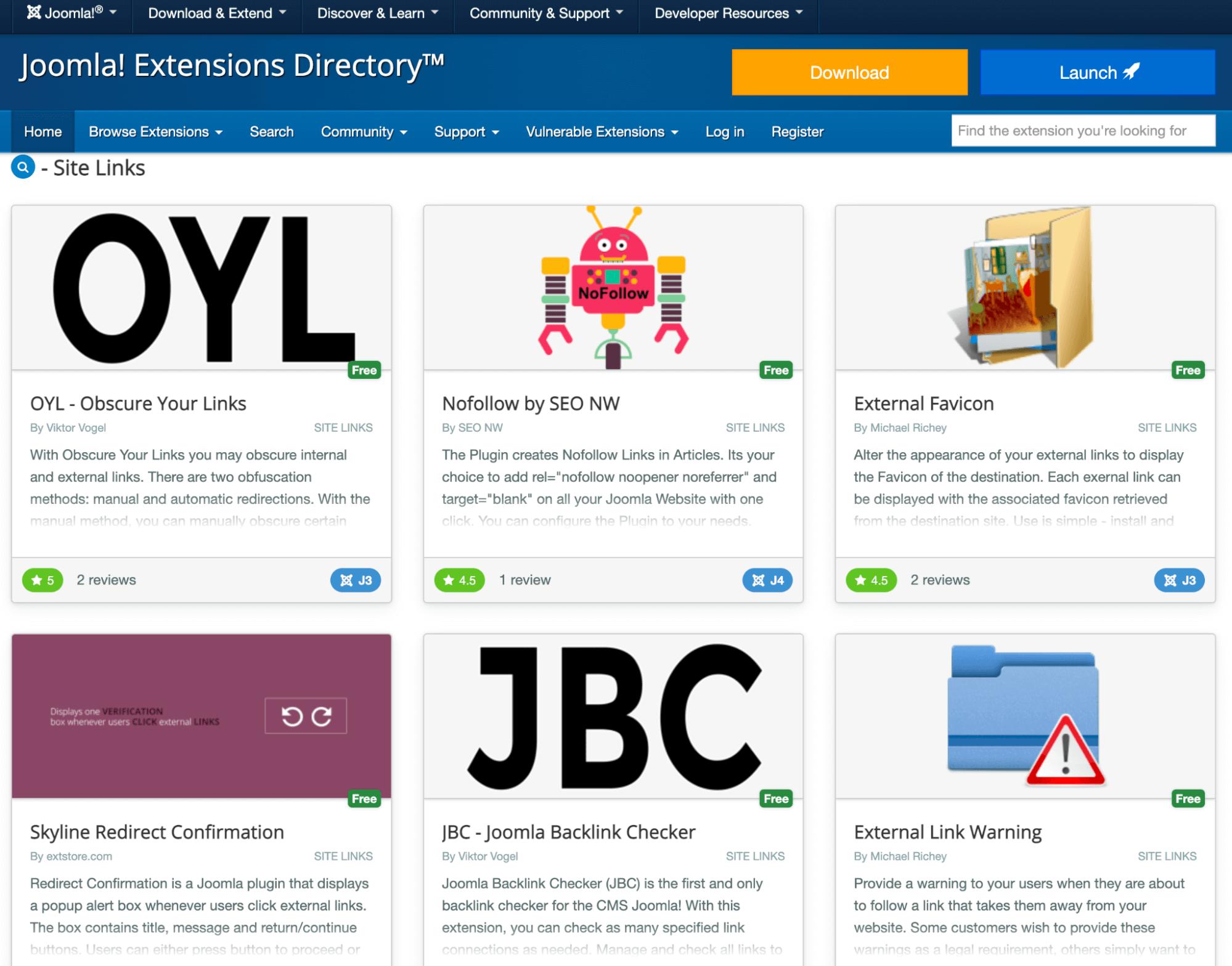Click SITE LINKS category on OYL card
The image size is (1232, 966).
(343, 428)
